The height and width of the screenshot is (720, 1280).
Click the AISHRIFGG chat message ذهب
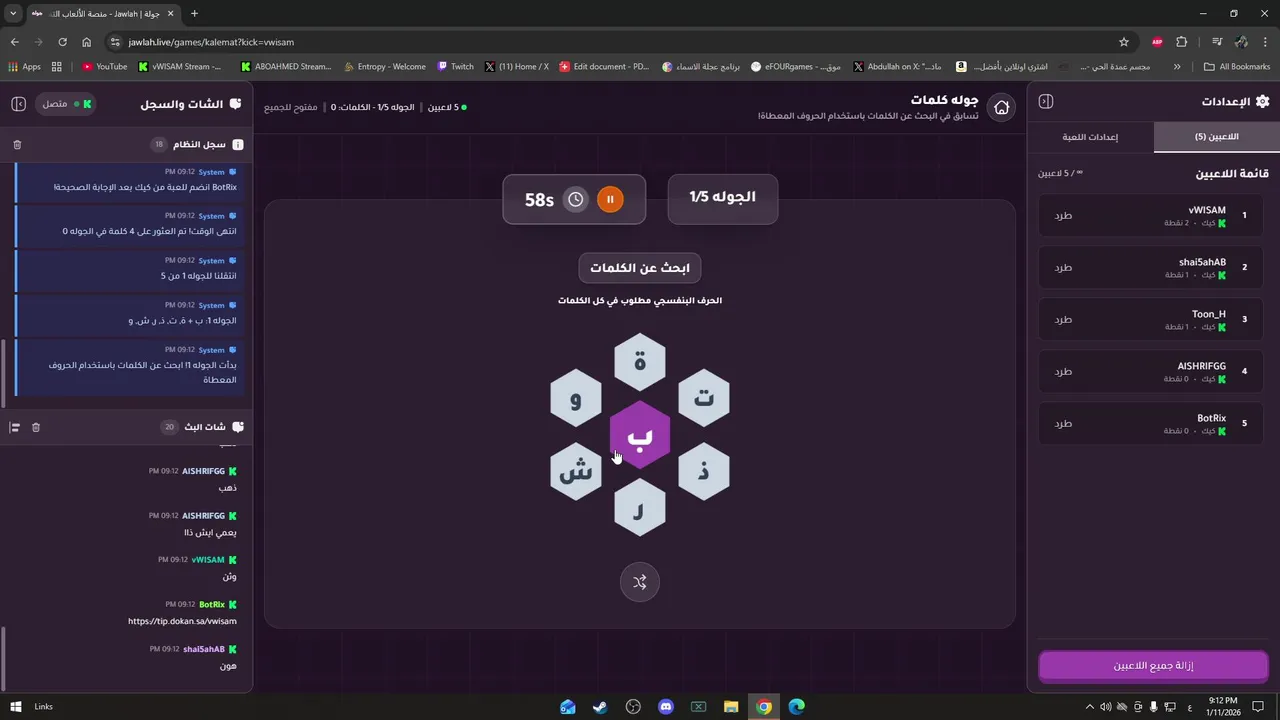coord(228,488)
